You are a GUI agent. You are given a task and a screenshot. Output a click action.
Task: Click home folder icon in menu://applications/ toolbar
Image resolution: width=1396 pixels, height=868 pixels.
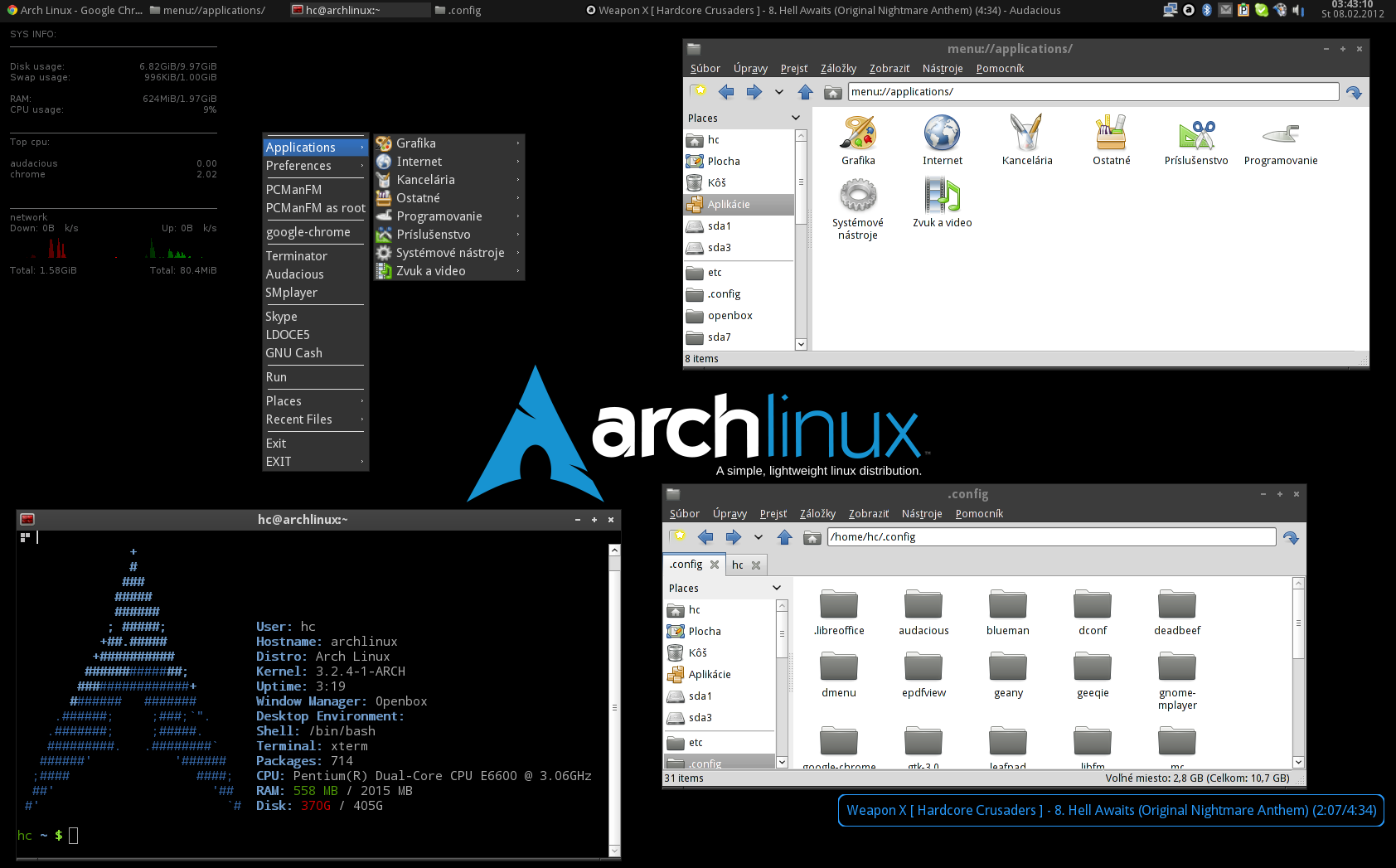pyautogui.click(x=832, y=92)
